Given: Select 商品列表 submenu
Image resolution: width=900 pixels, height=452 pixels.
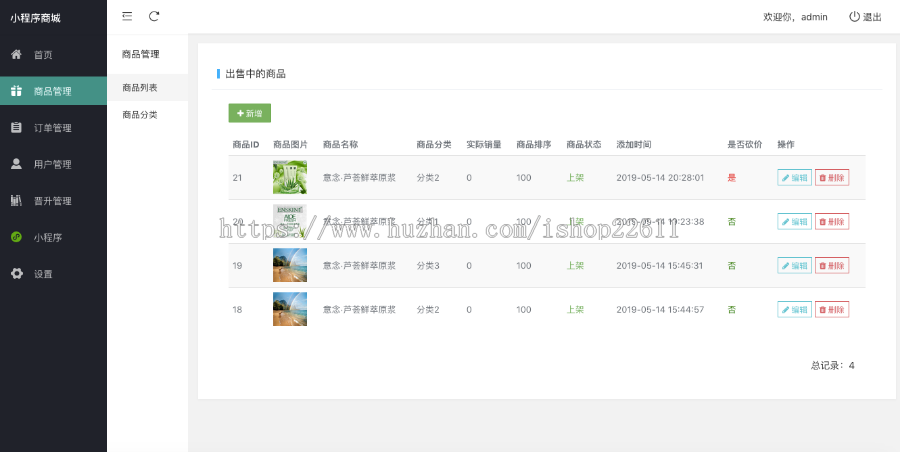Looking at the screenshot, I should tap(148, 88).
